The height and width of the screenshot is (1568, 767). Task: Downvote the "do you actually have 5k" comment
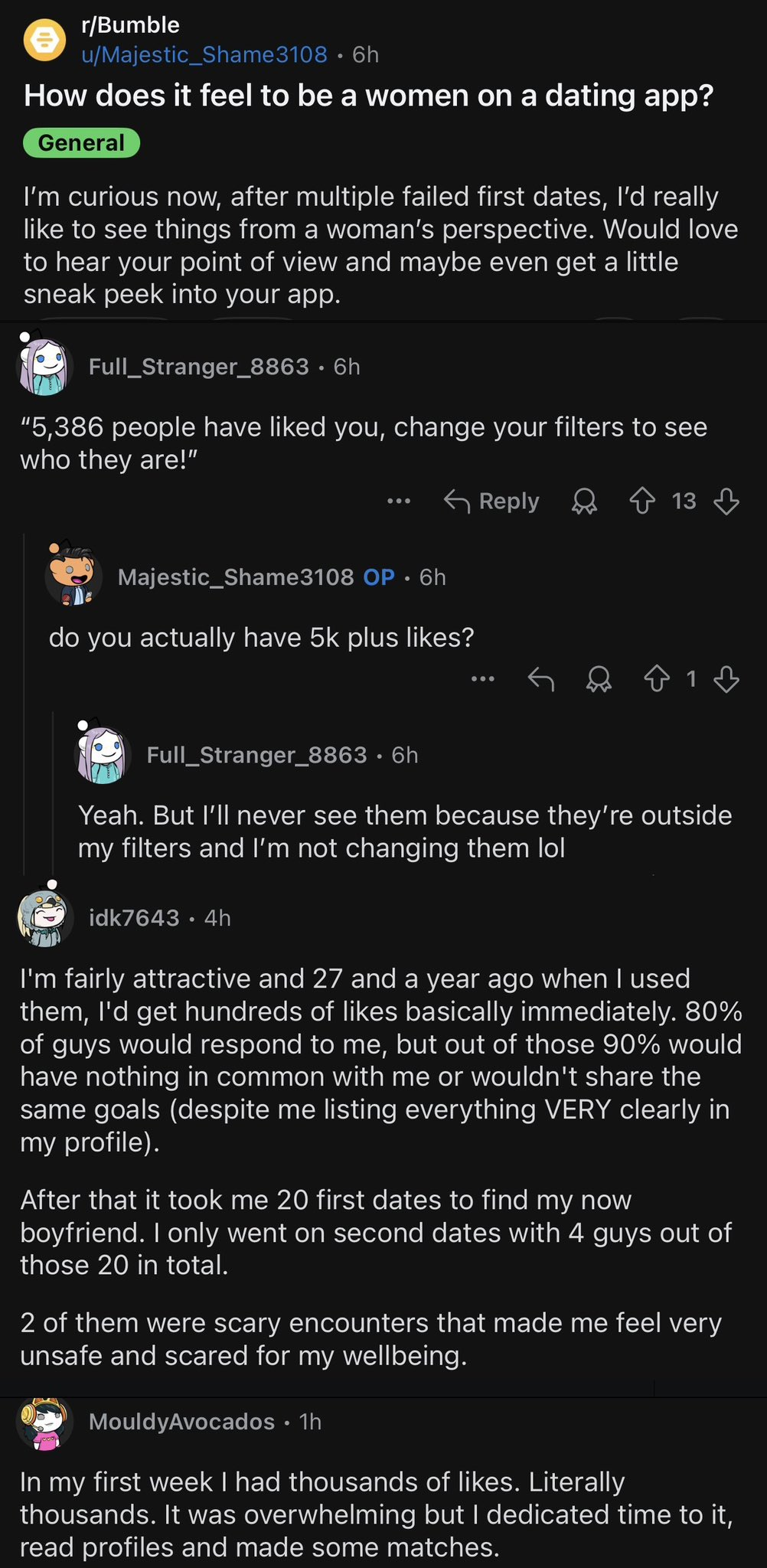click(x=726, y=679)
